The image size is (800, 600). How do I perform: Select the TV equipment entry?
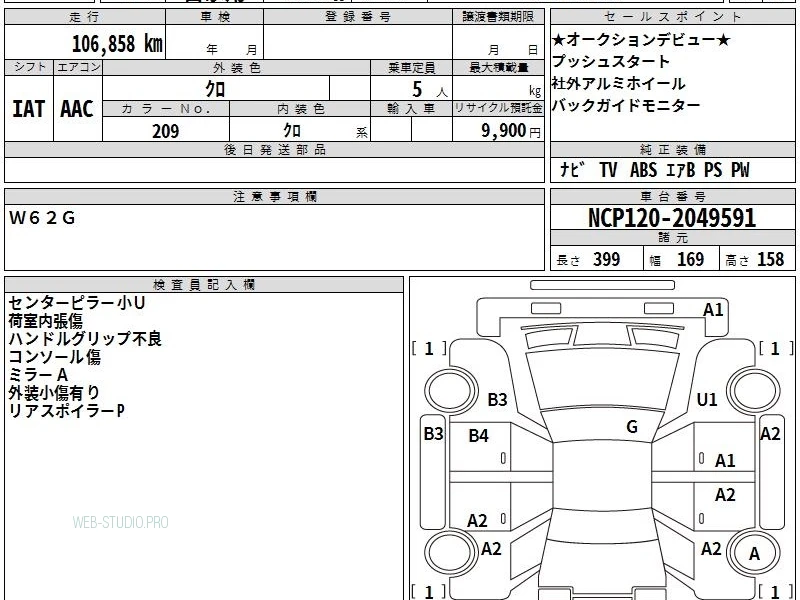(x=608, y=169)
